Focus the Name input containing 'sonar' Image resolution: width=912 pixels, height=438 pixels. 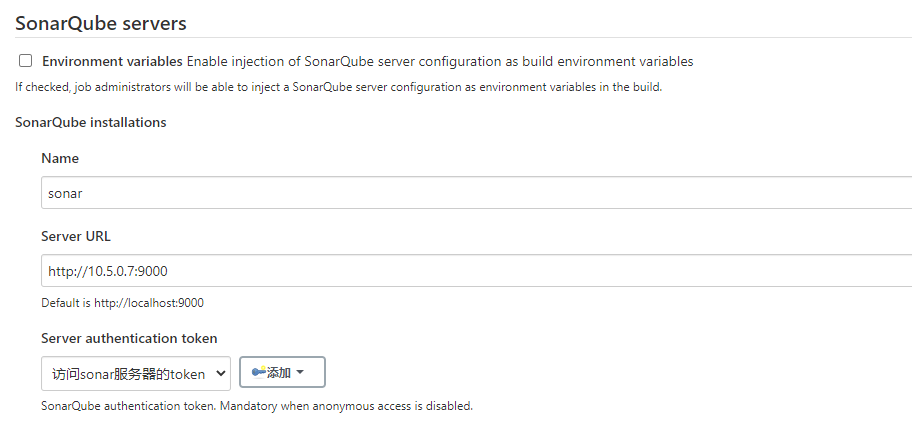[476, 193]
